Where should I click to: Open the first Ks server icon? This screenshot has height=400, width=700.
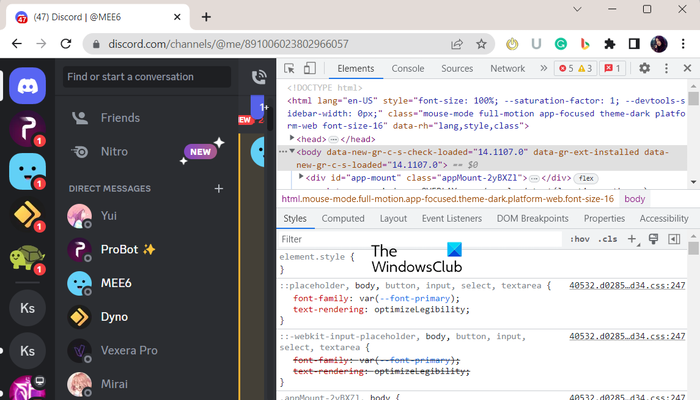click(27, 308)
